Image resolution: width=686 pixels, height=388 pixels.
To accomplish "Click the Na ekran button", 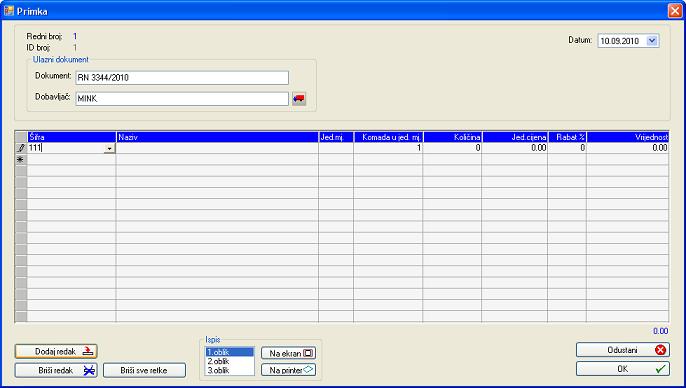I will tap(288, 353).
